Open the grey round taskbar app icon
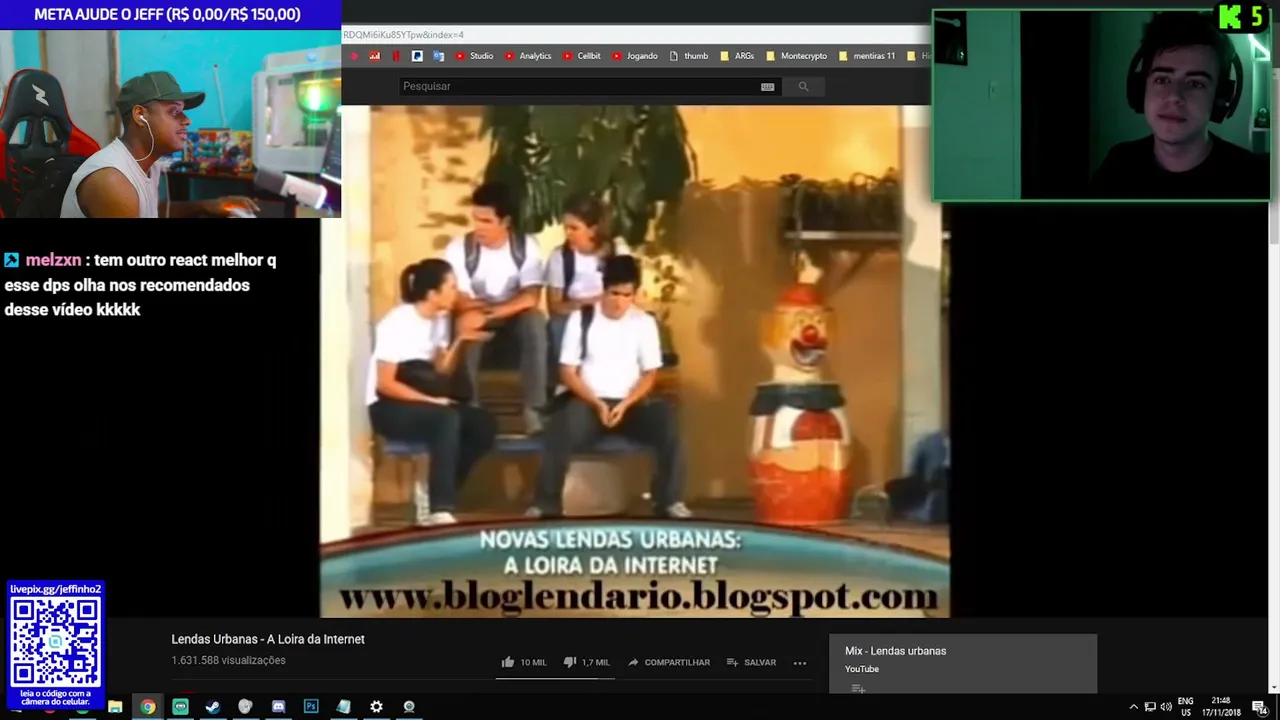The width and height of the screenshot is (1280, 720). click(245, 707)
